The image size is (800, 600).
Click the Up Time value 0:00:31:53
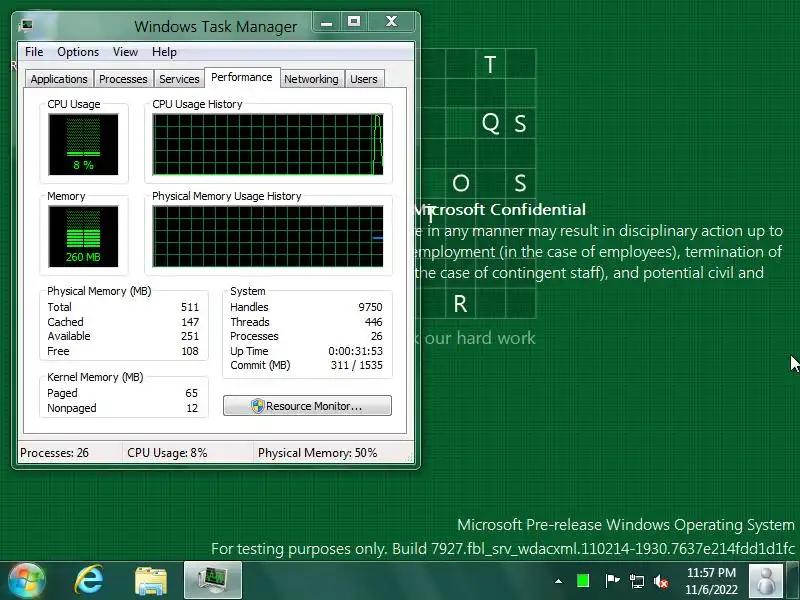tap(355, 351)
